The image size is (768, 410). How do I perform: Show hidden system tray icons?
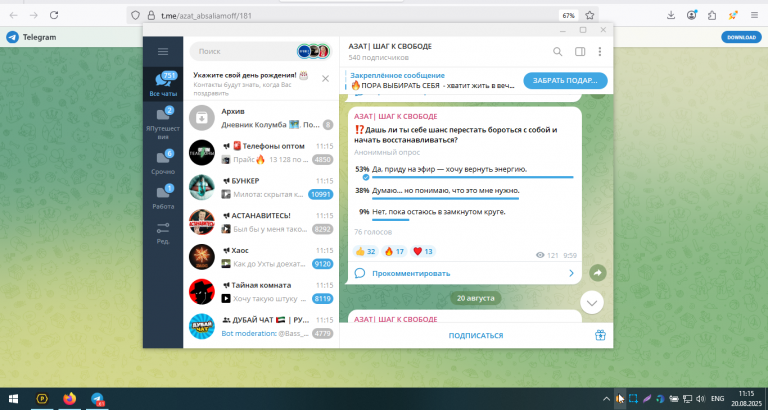point(606,399)
